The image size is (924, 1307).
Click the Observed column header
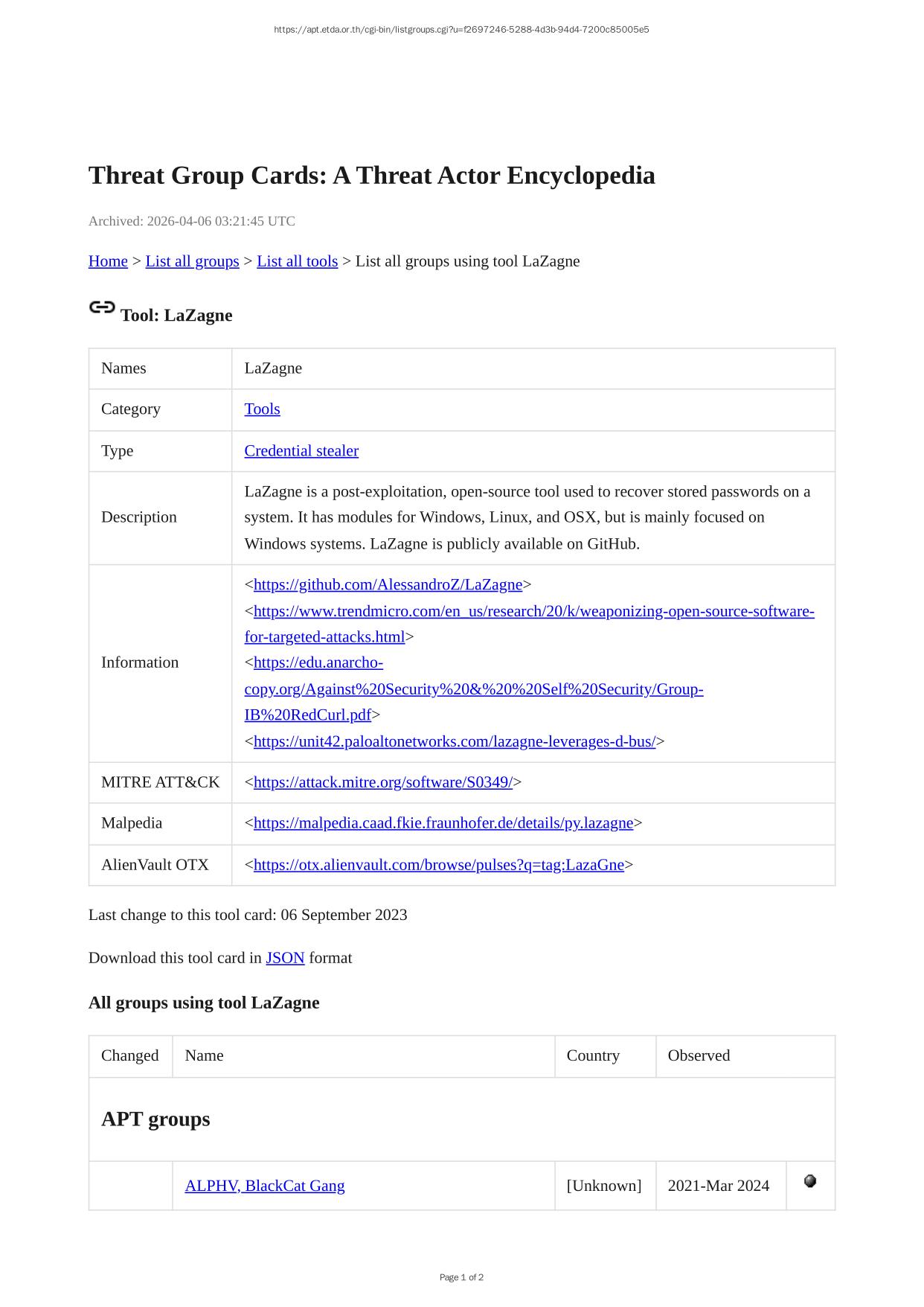[699, 1055]
